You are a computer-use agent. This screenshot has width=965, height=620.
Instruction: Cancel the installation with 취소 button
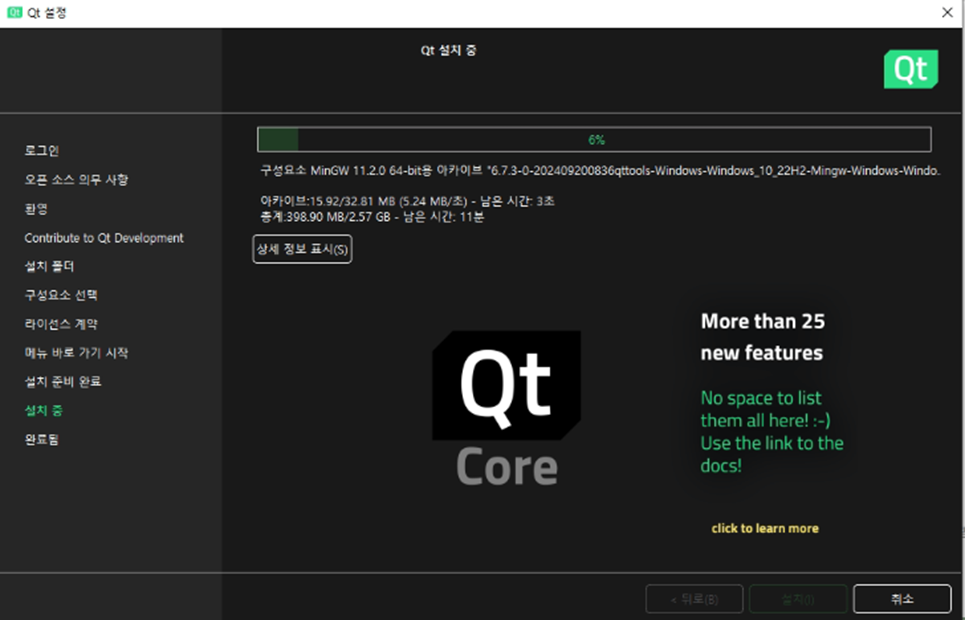click(x=902, y=598)
